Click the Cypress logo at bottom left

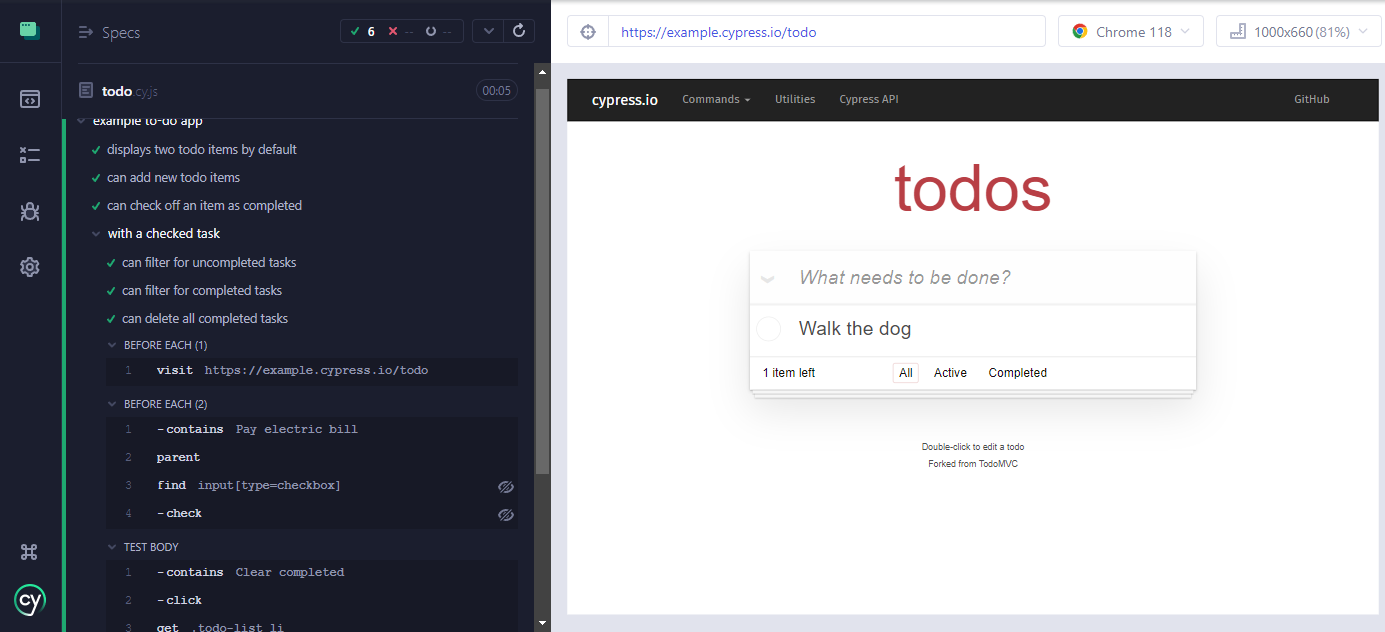[30, 600]
